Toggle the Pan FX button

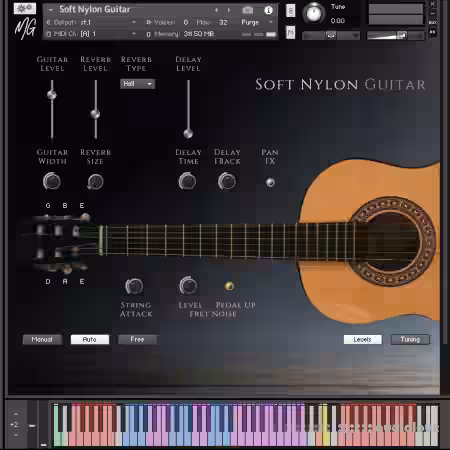pyautogui.click(x=270, y=182)
